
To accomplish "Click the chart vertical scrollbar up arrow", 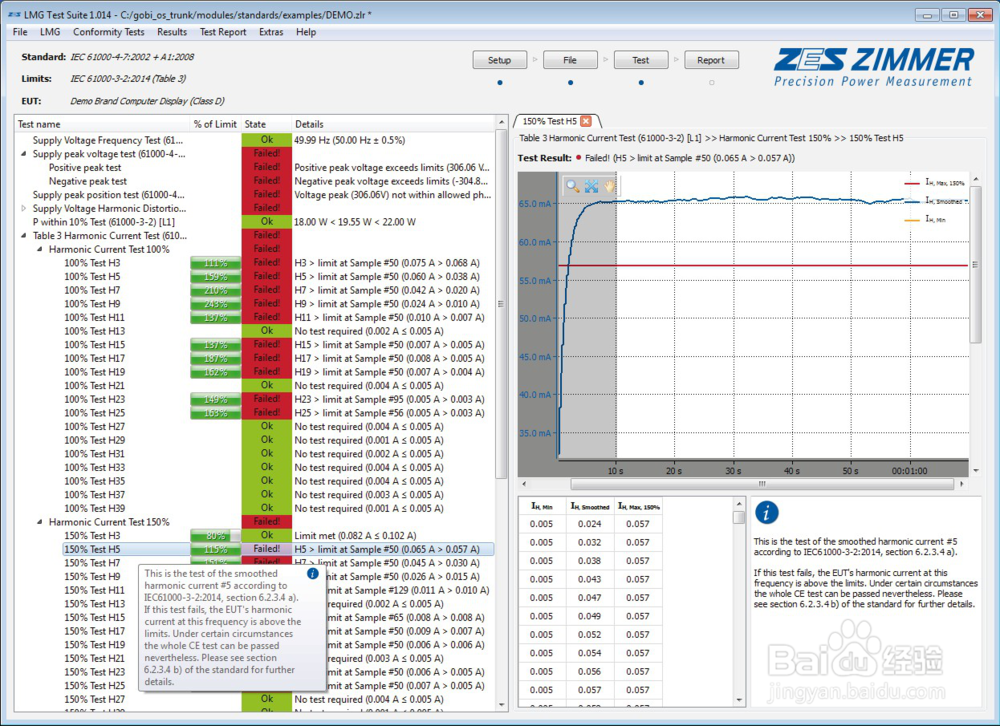I will tap(975, 178).
